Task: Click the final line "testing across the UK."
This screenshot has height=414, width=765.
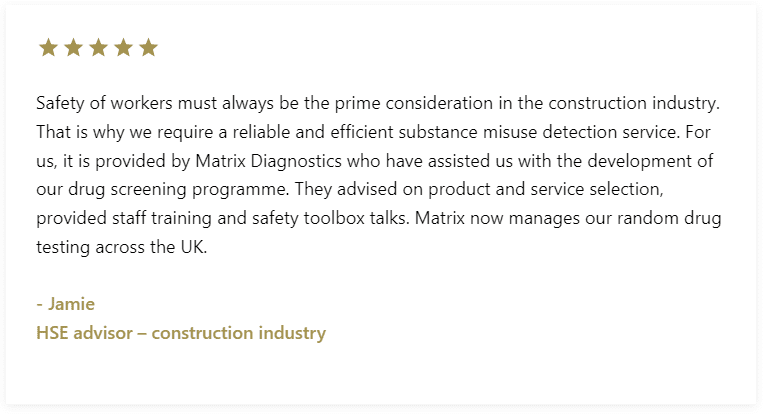Action: pyautogui.click(x=121, y=247)
